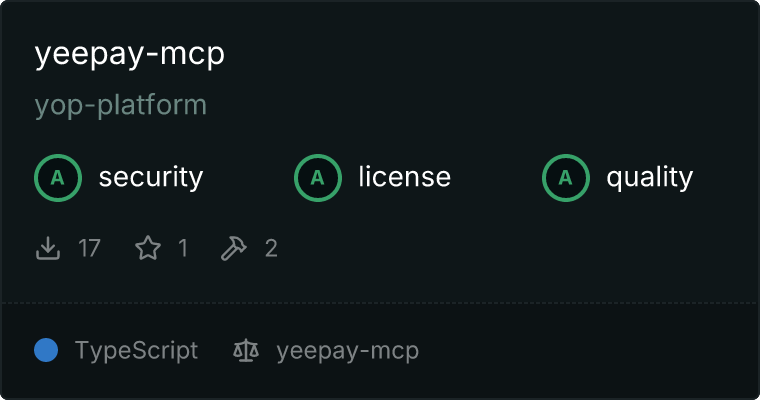
Task: Click the hammer tools icon
Action: (x=234, y=248)
